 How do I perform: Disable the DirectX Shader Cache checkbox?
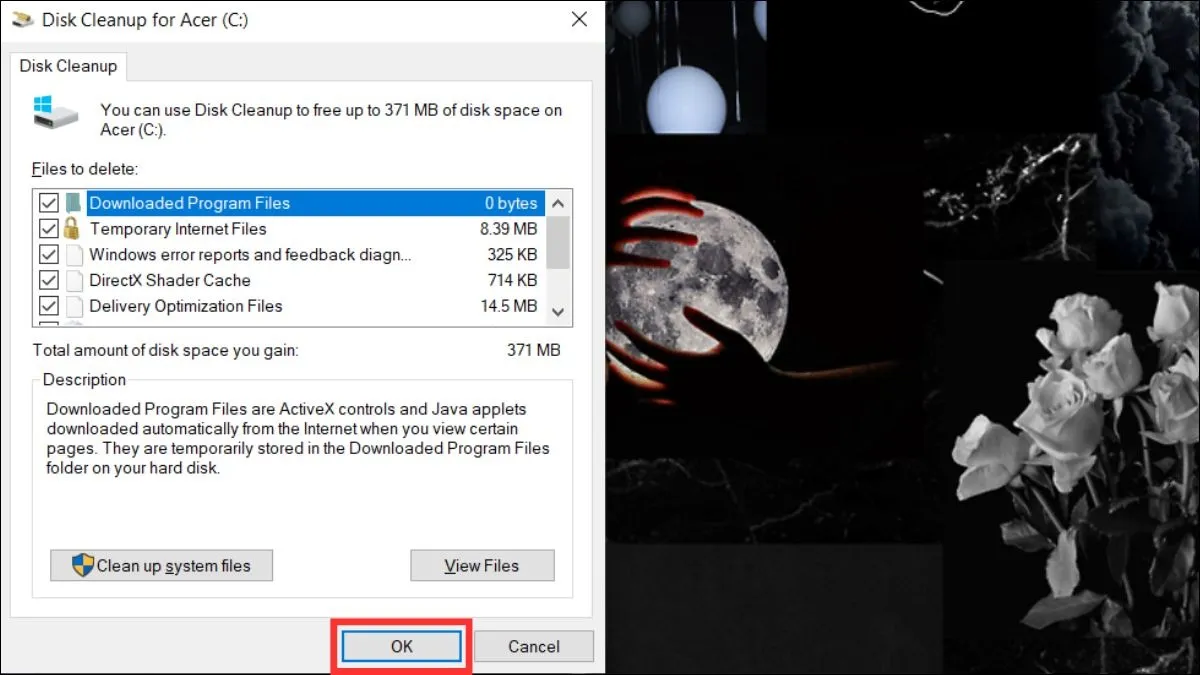tap(48, 281)
